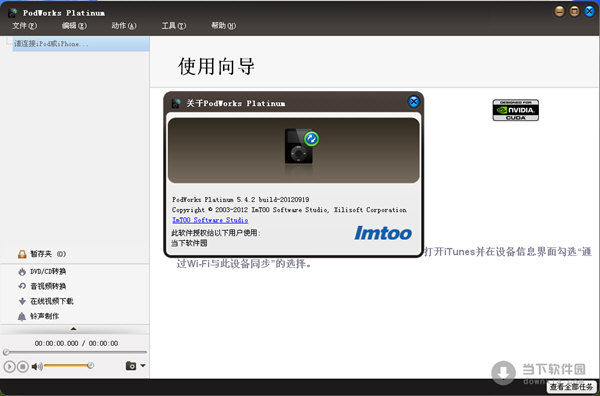
Task: Click the NVIDIA CUDA badge
Action: (x=515, y=110)
